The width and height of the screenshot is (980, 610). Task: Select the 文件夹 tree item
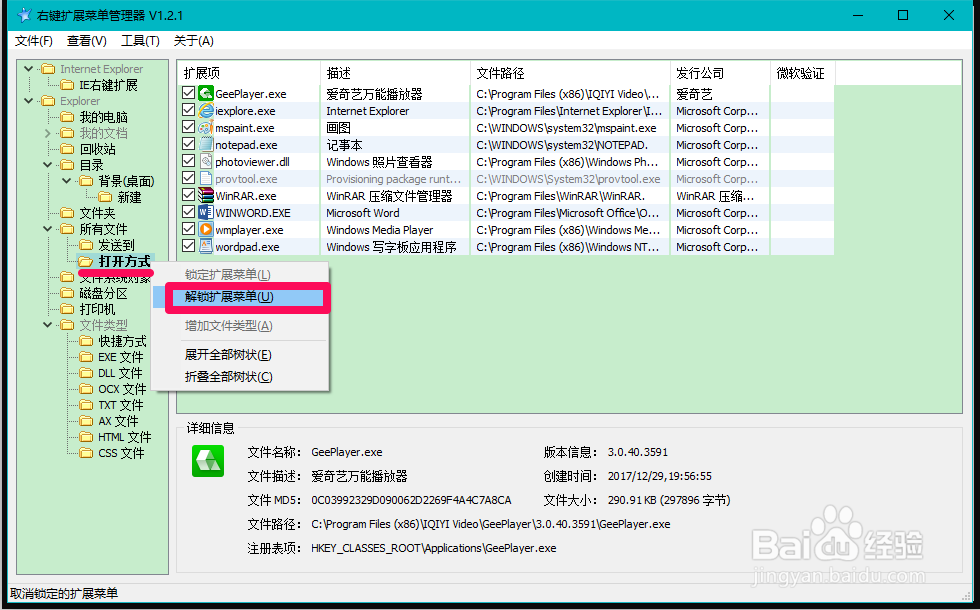pyautogui.click(x=98, y=213)
